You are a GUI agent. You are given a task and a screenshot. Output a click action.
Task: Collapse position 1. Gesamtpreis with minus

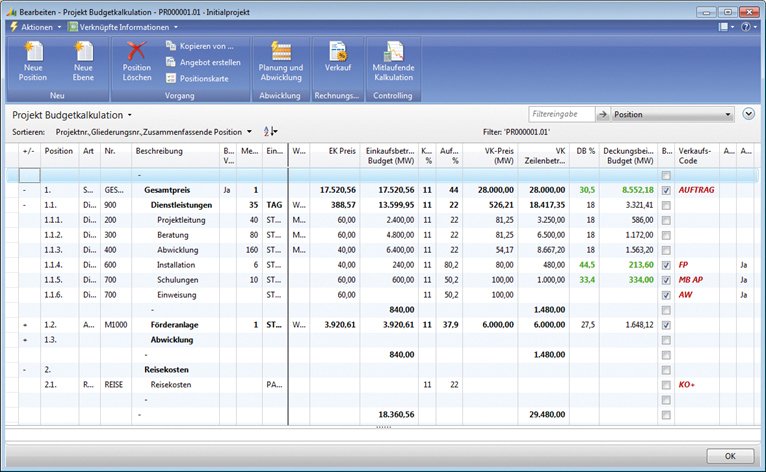tap(24, 190)
